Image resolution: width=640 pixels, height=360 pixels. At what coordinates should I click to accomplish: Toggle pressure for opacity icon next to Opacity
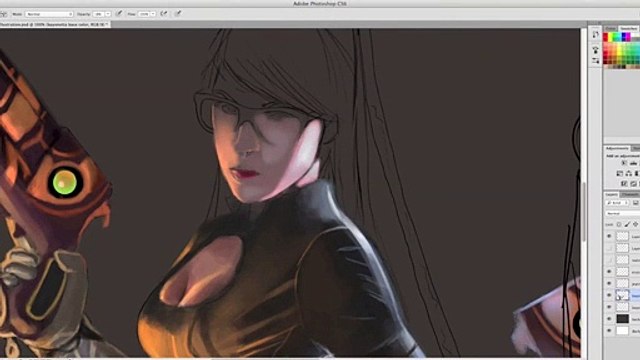point(119,13)
